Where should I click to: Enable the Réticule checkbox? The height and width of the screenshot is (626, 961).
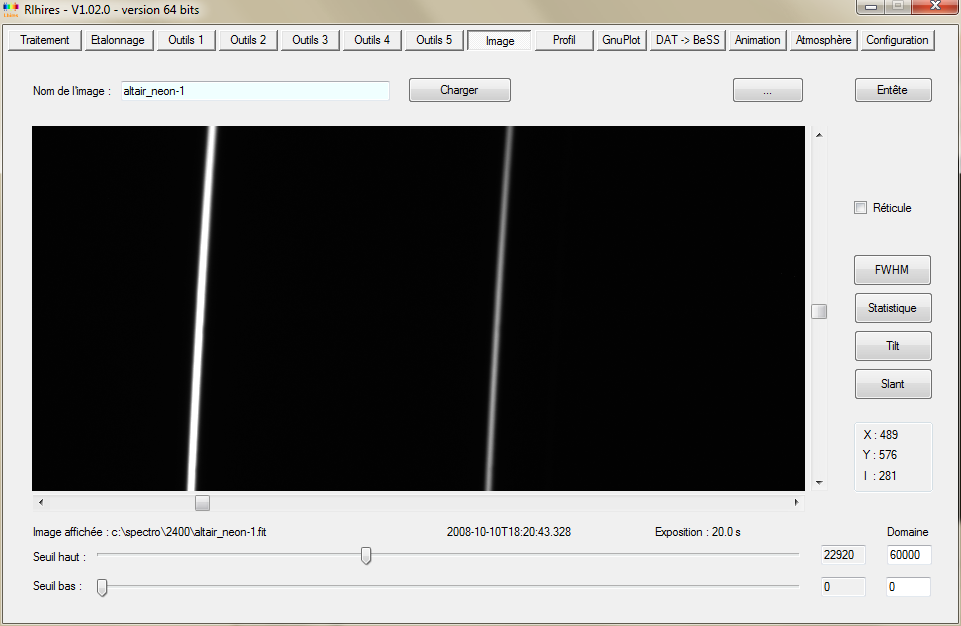[x=860, y=208]
